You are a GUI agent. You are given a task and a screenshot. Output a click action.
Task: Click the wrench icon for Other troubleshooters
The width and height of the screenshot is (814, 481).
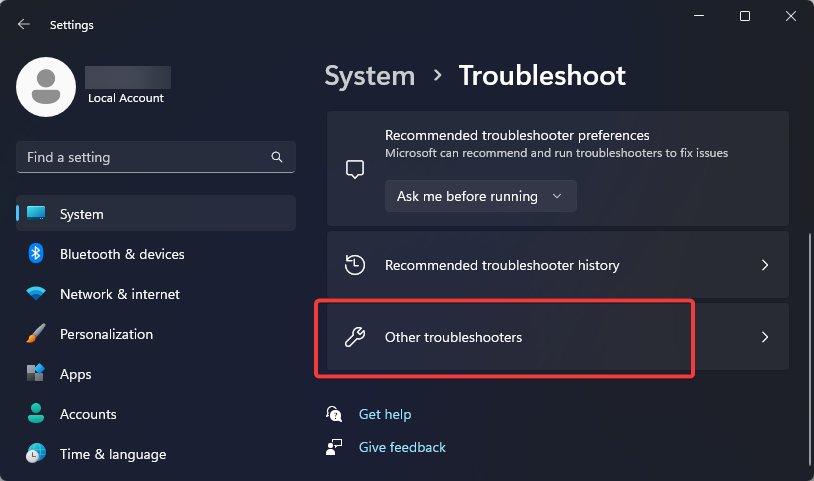pyautogui.click(x=355, y=337)
